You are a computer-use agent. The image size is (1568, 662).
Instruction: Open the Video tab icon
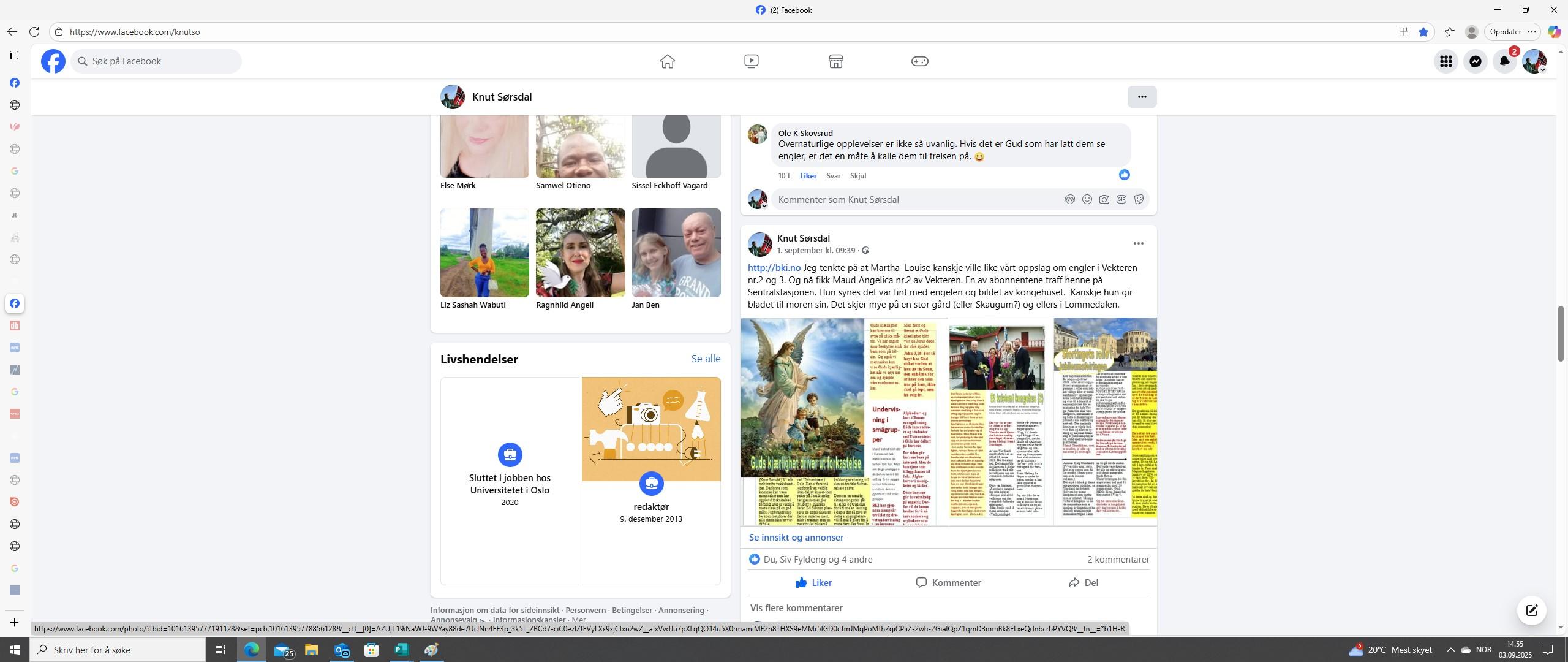751,61
